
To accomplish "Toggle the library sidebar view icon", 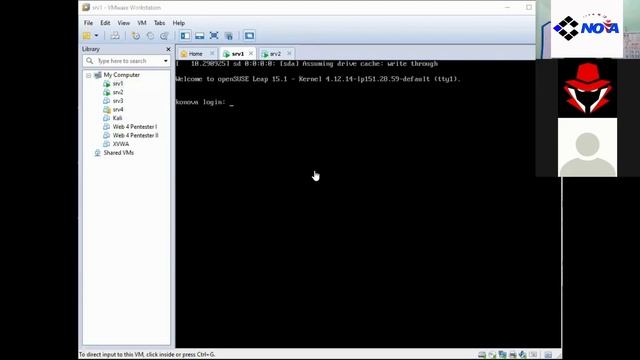I will click(185, 36).
